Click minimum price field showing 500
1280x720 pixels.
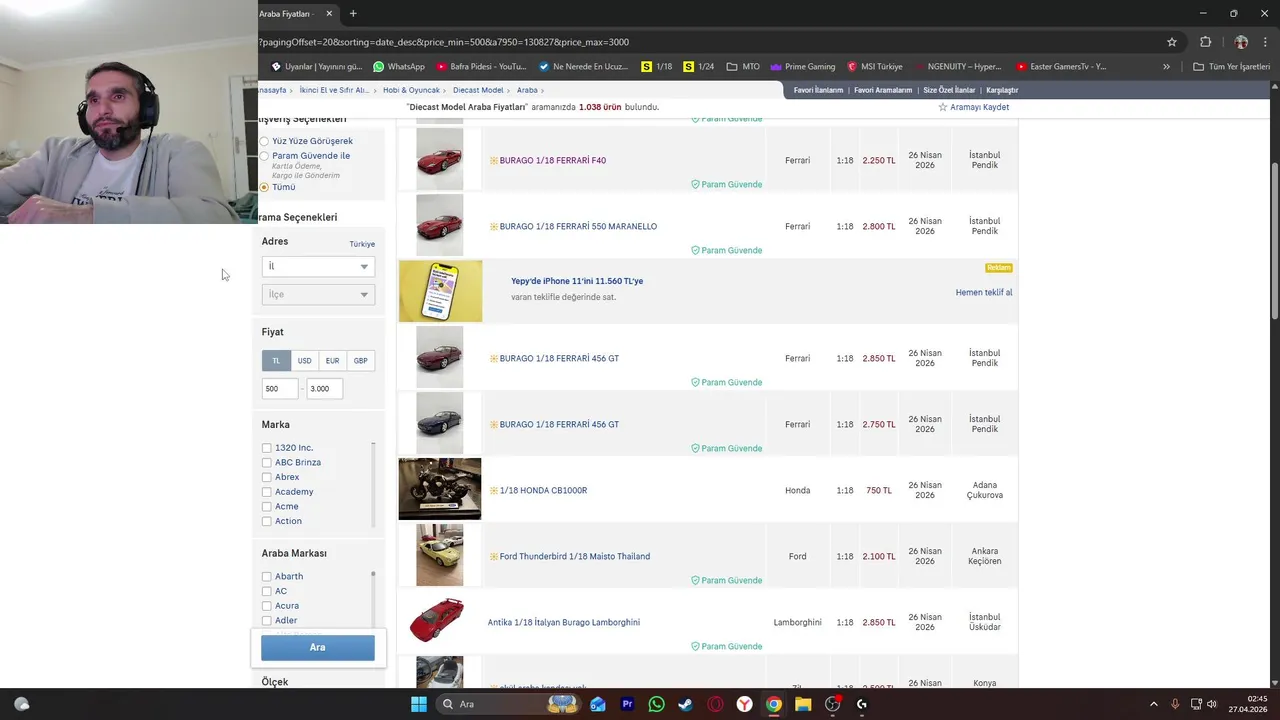(280, 388)
